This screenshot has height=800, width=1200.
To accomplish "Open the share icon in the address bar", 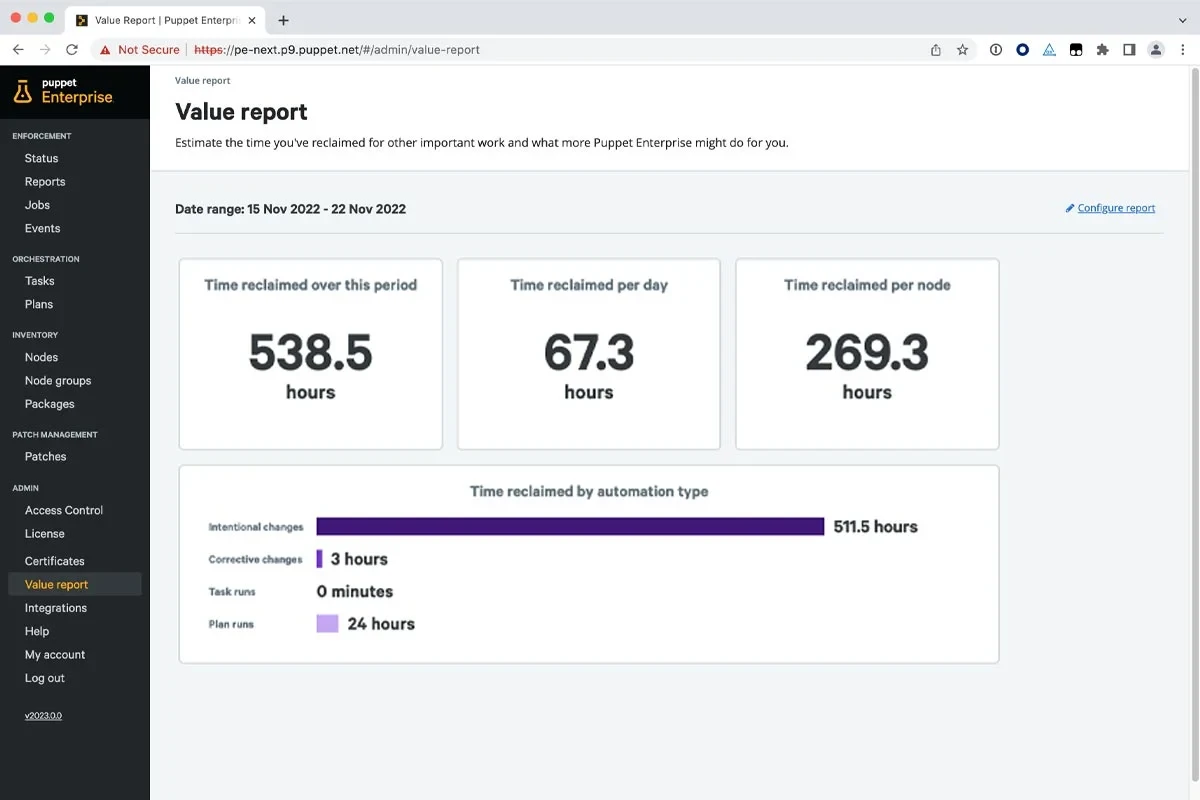I will [x=936, y=49].
